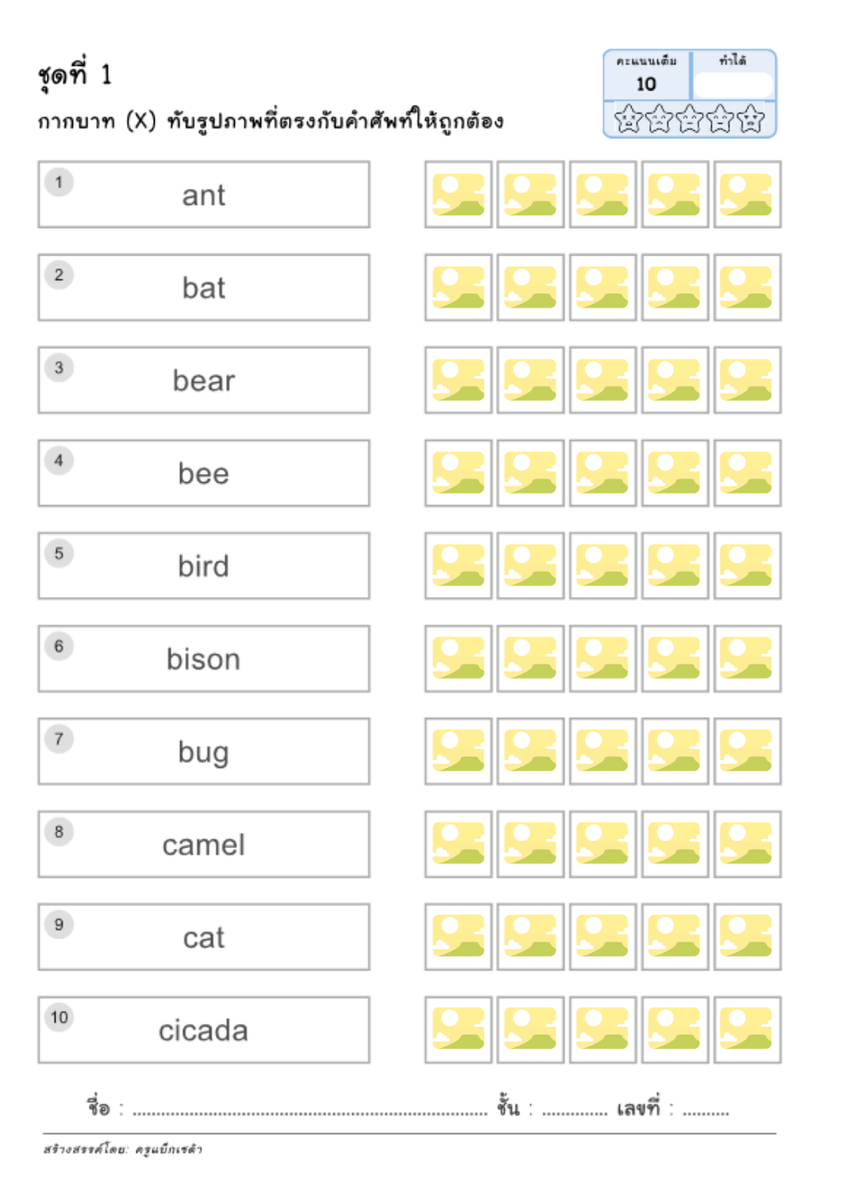
Task: Select the last image placeholder beside cicada
Action: coord(747,1029)
